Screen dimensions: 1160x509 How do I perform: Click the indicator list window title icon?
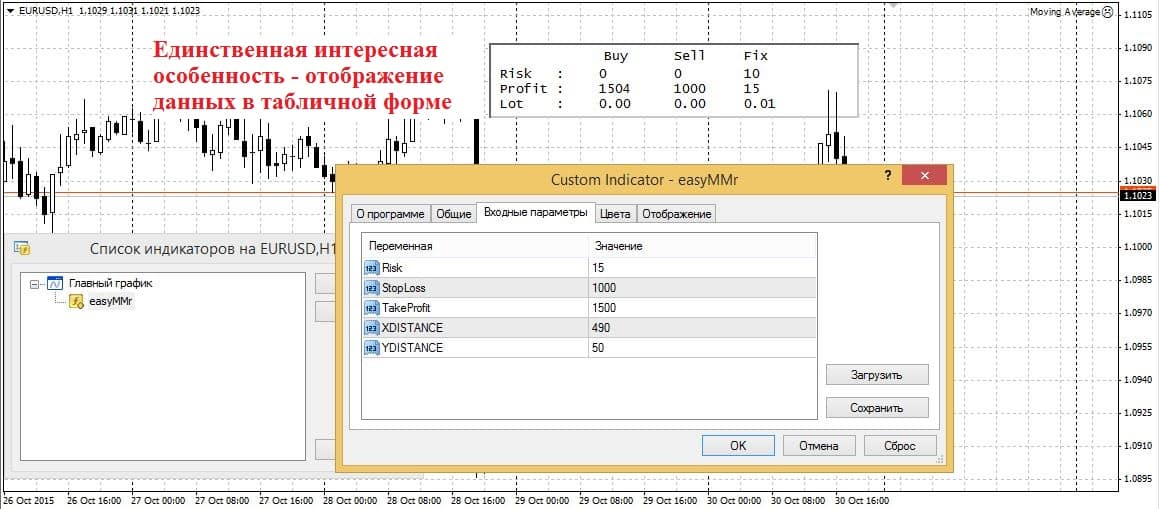pos(21,249)
